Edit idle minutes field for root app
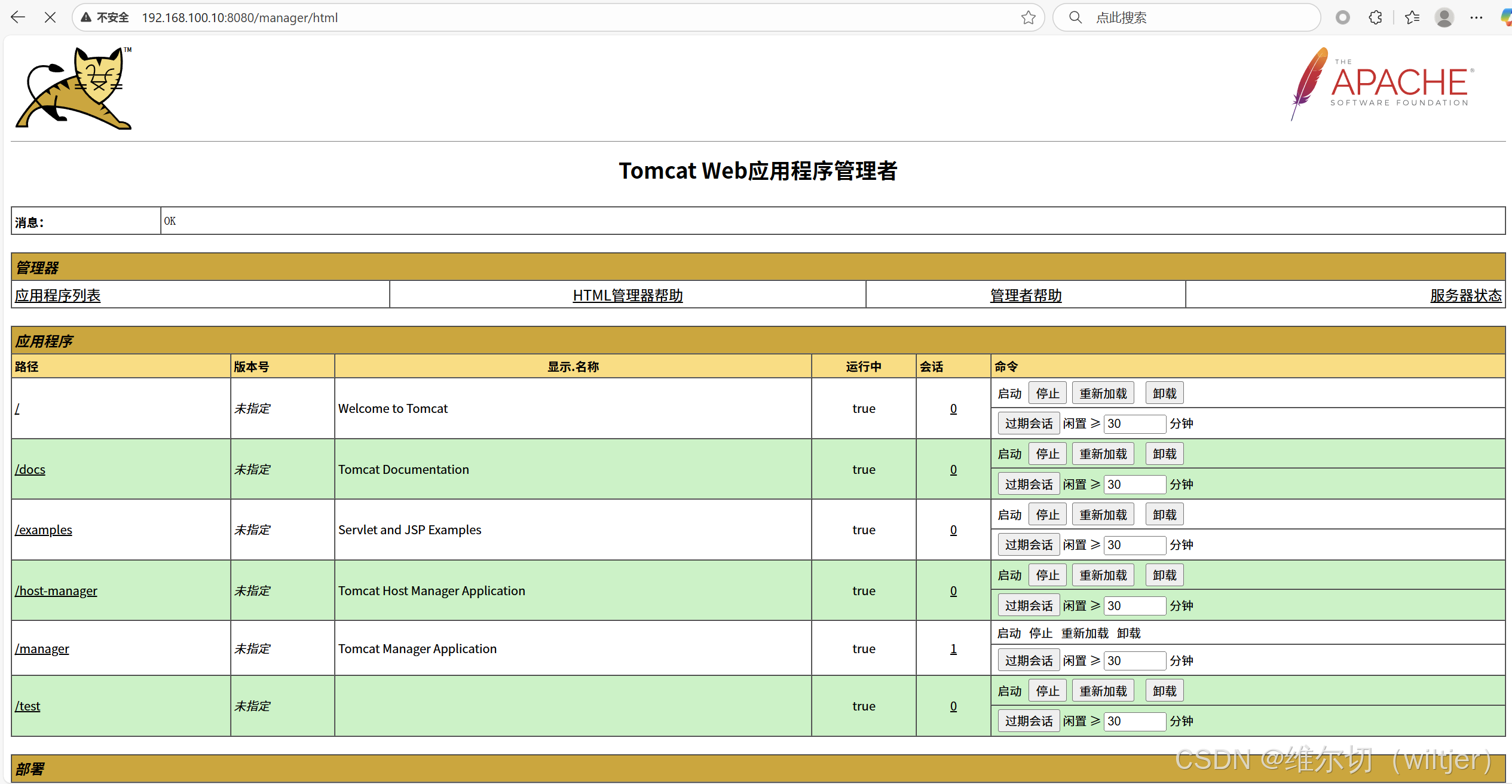1512x784 pixels. tap(1134, 423)
